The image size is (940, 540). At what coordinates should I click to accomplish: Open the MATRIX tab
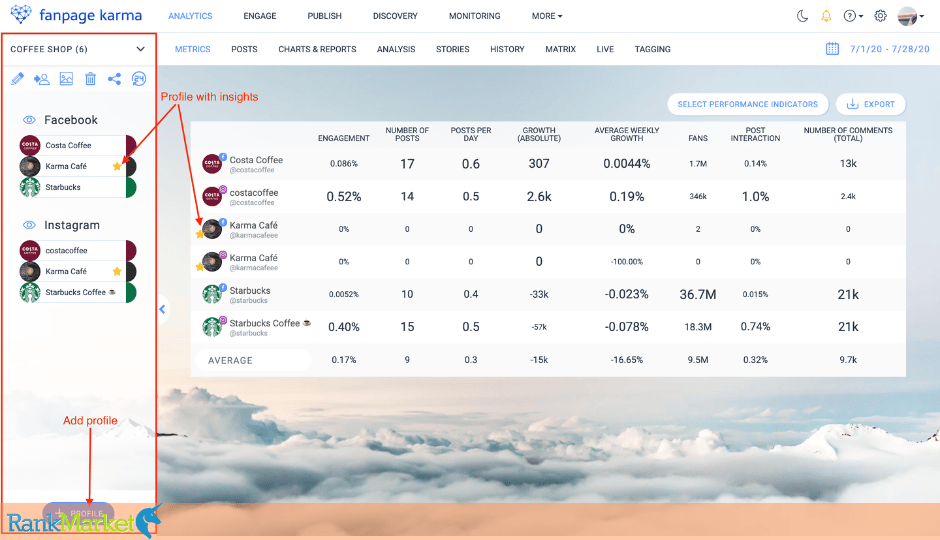(561, 49)
